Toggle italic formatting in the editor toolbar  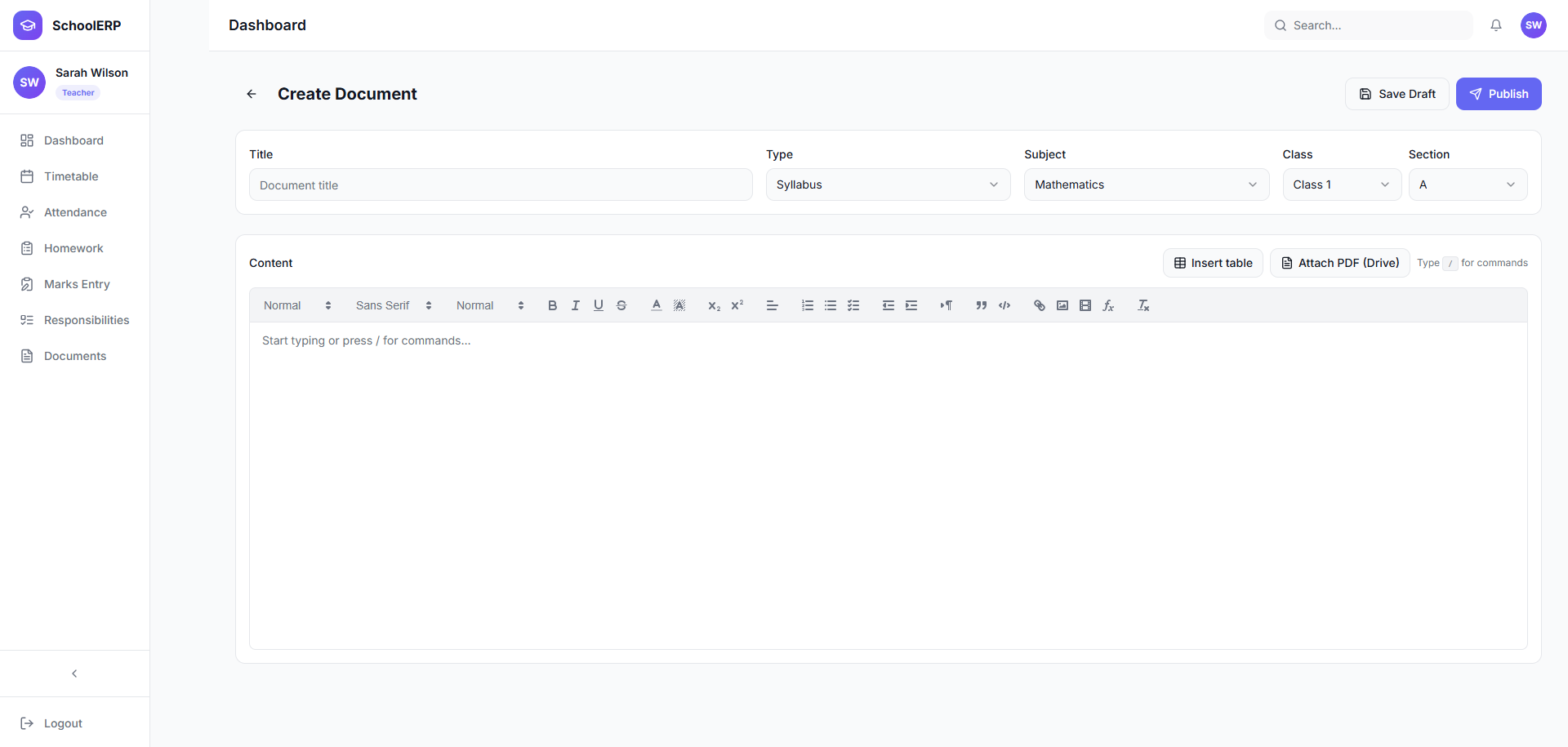click(575, 305)
